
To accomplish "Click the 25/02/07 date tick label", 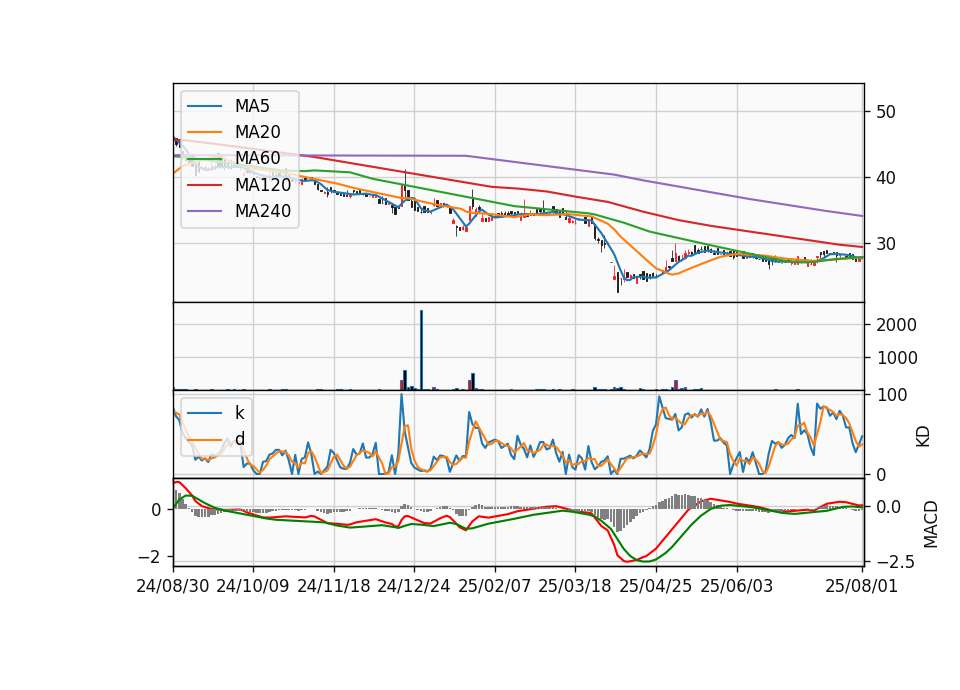I will point(495,586).
